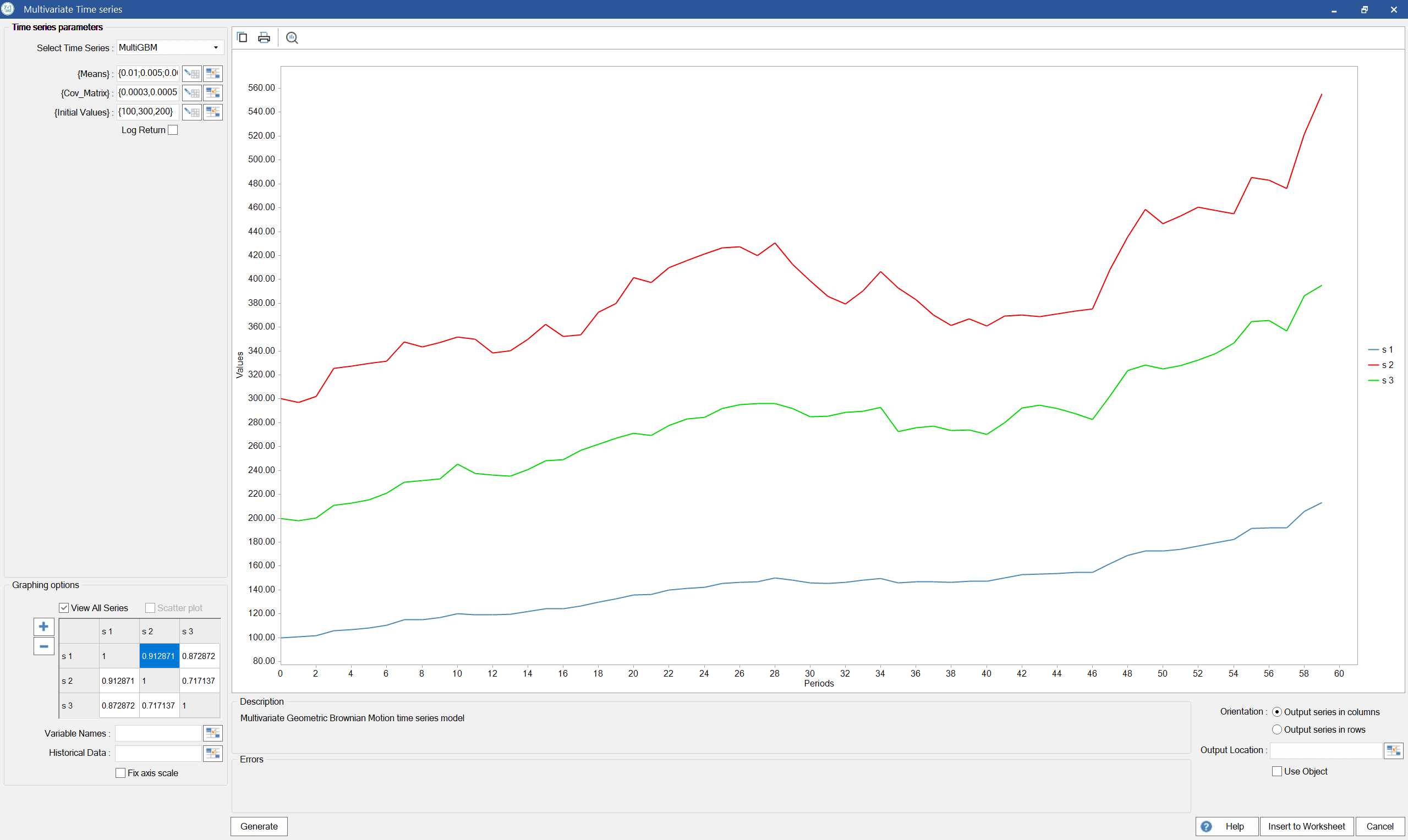Uncheck View All Series
Viewport: 1408px width, 840px height.
point(64,607)
